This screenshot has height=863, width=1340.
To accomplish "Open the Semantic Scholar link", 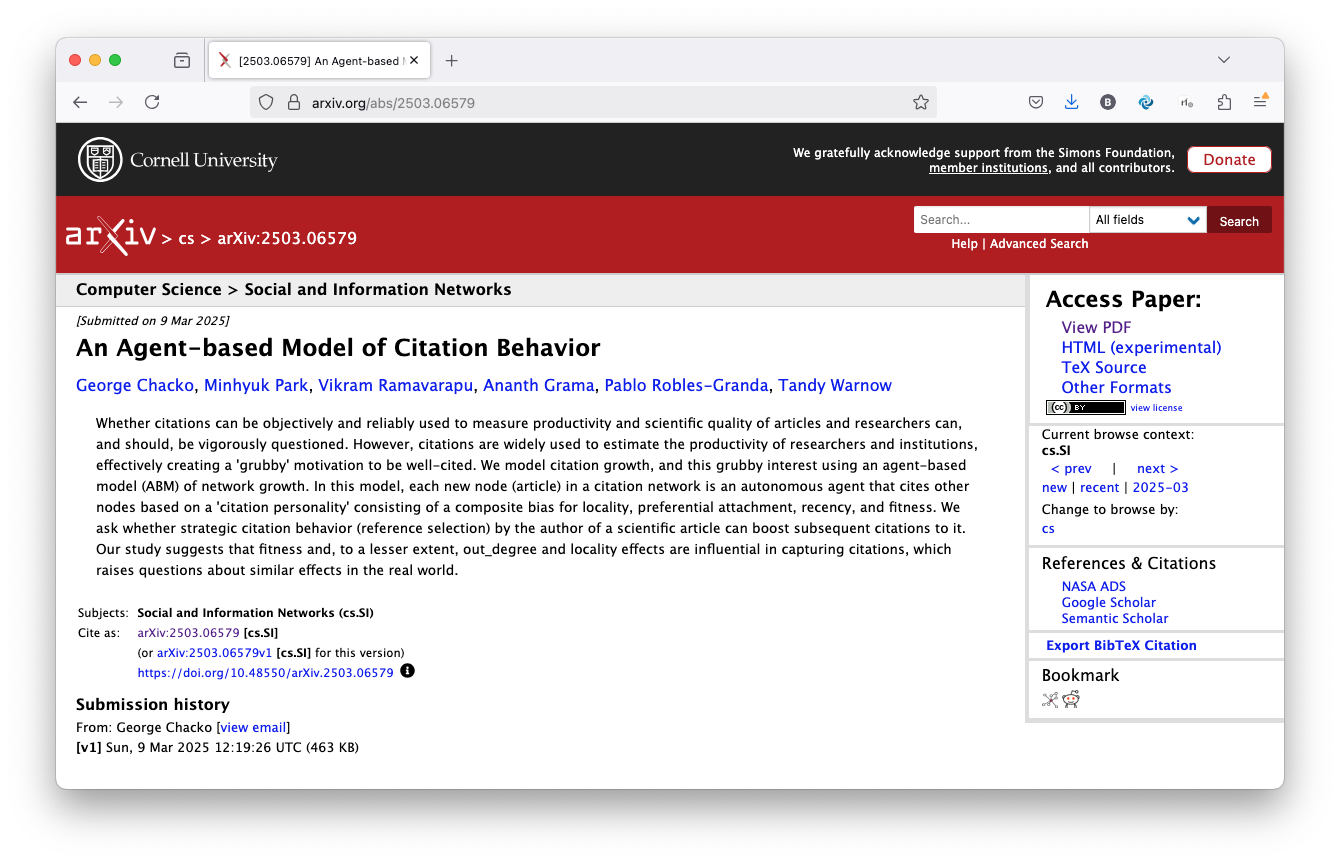I will coord(1115,619).
